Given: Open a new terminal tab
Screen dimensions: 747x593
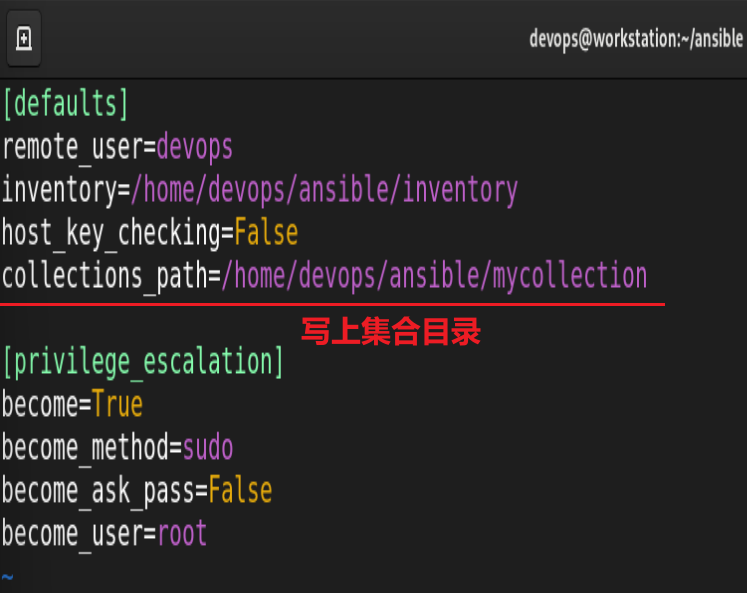Looking at the screenshot, I should pos(24,39).
